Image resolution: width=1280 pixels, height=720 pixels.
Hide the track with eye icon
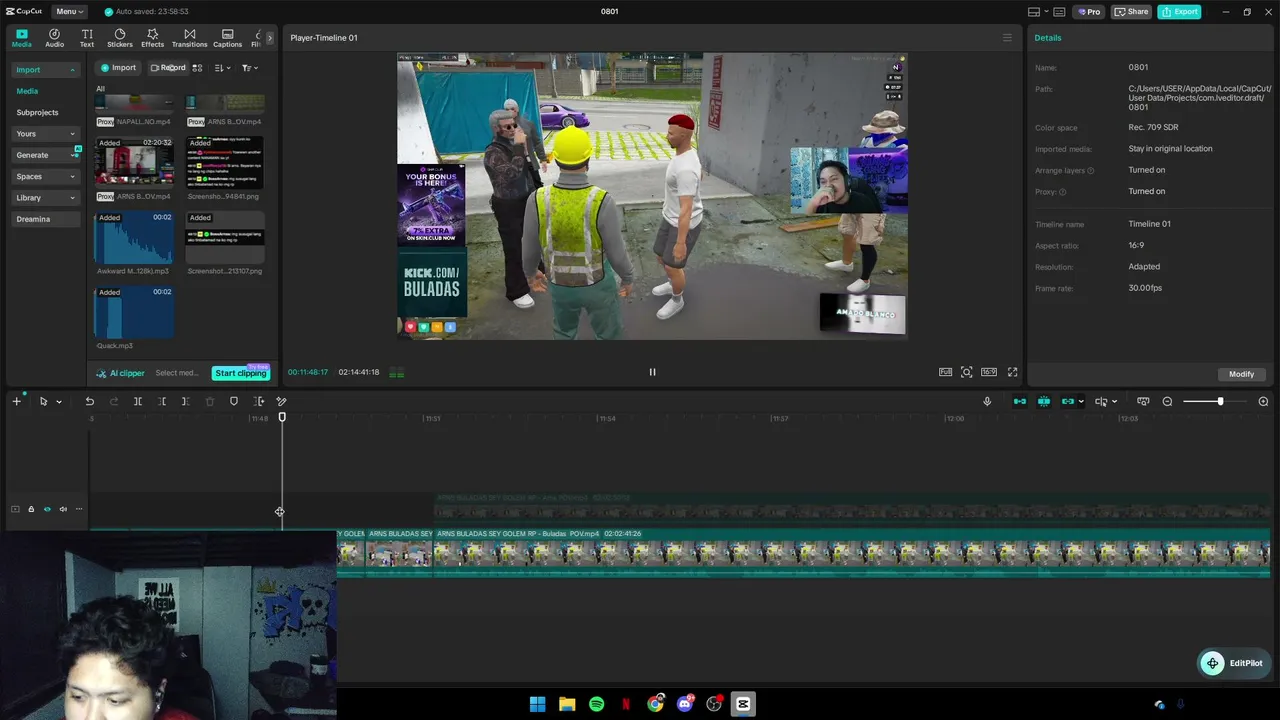point(47,509)
